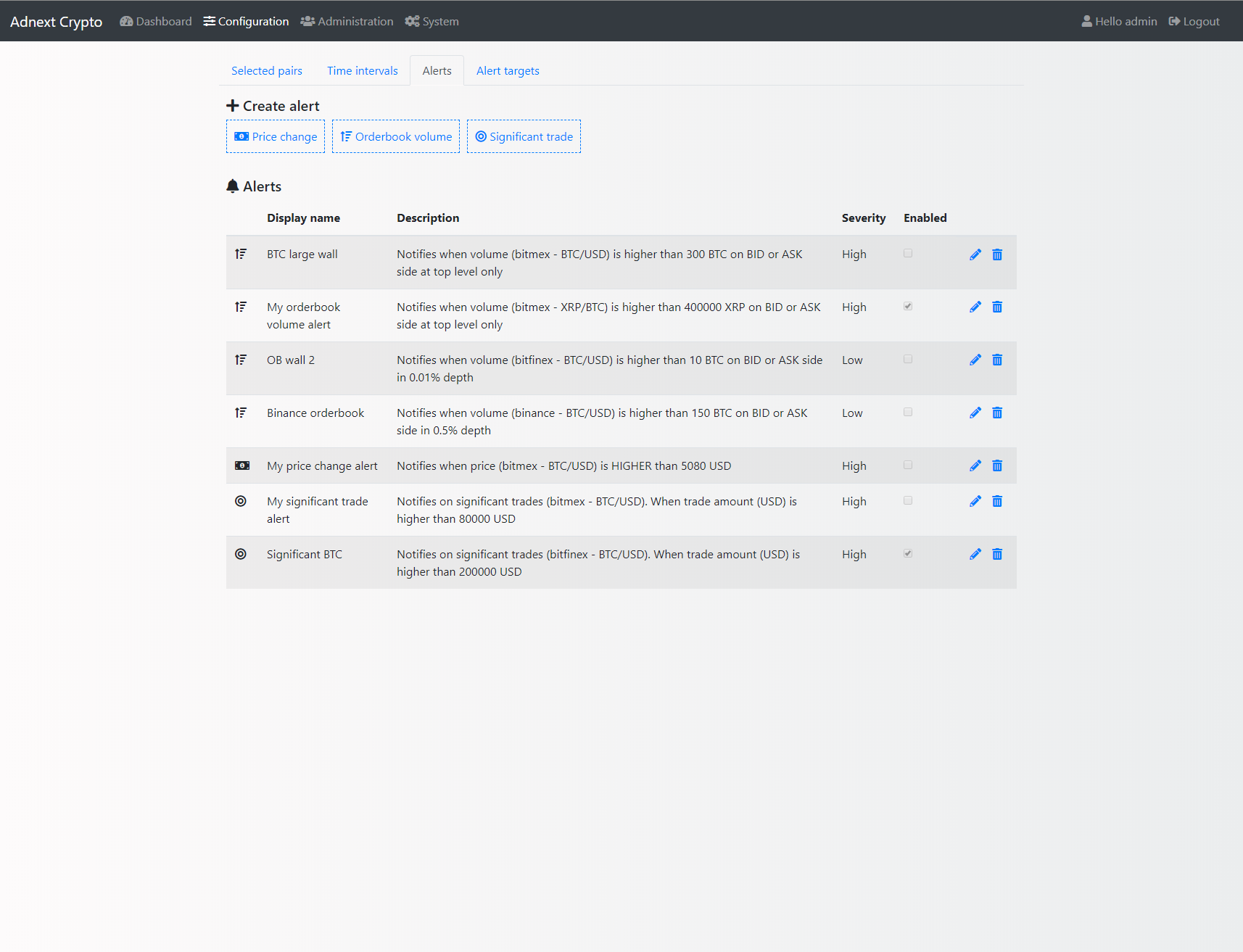1243x952 pixels.
Task: Click edit pencil for BTC large wall
Action: coord(975,254)
